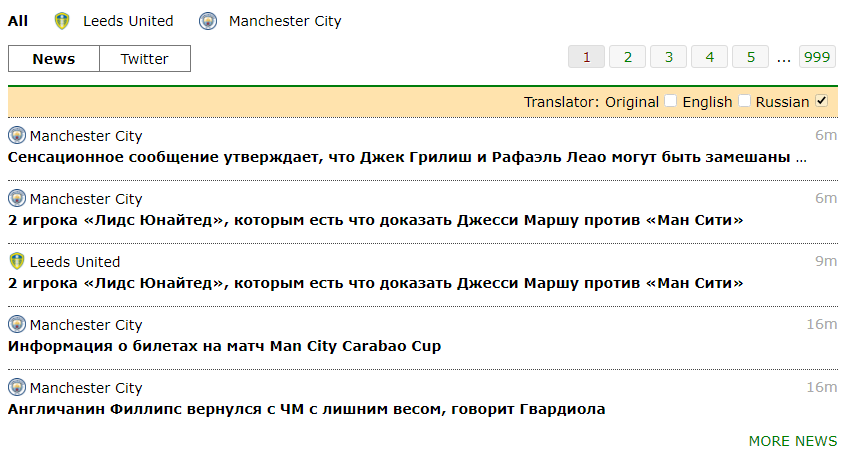Open the Man City Carabao Cup tickets headline

pos(224,346)
